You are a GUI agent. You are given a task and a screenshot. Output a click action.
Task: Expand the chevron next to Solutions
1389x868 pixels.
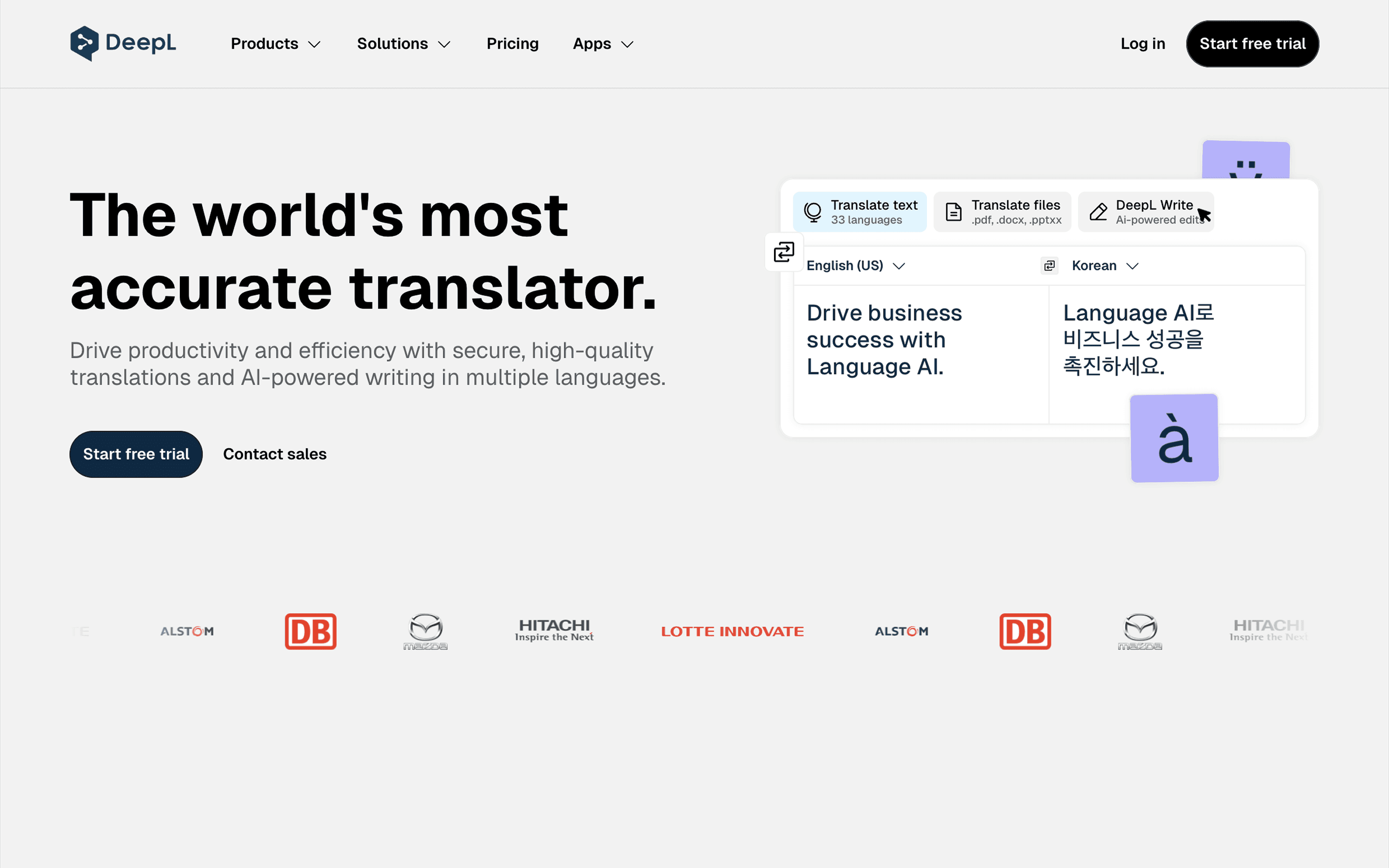point(444,44)
